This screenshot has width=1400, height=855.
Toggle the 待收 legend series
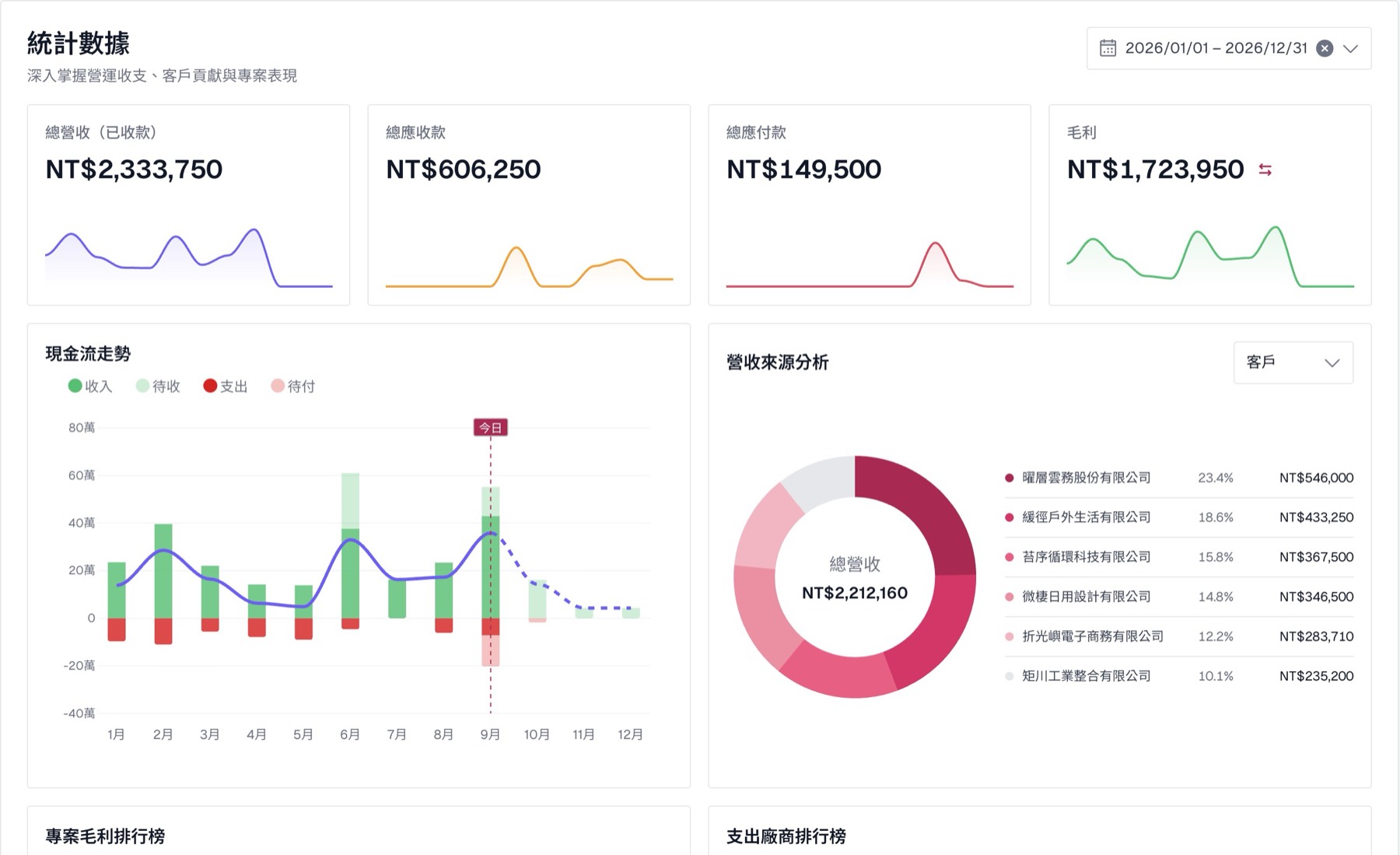[158, 386]
